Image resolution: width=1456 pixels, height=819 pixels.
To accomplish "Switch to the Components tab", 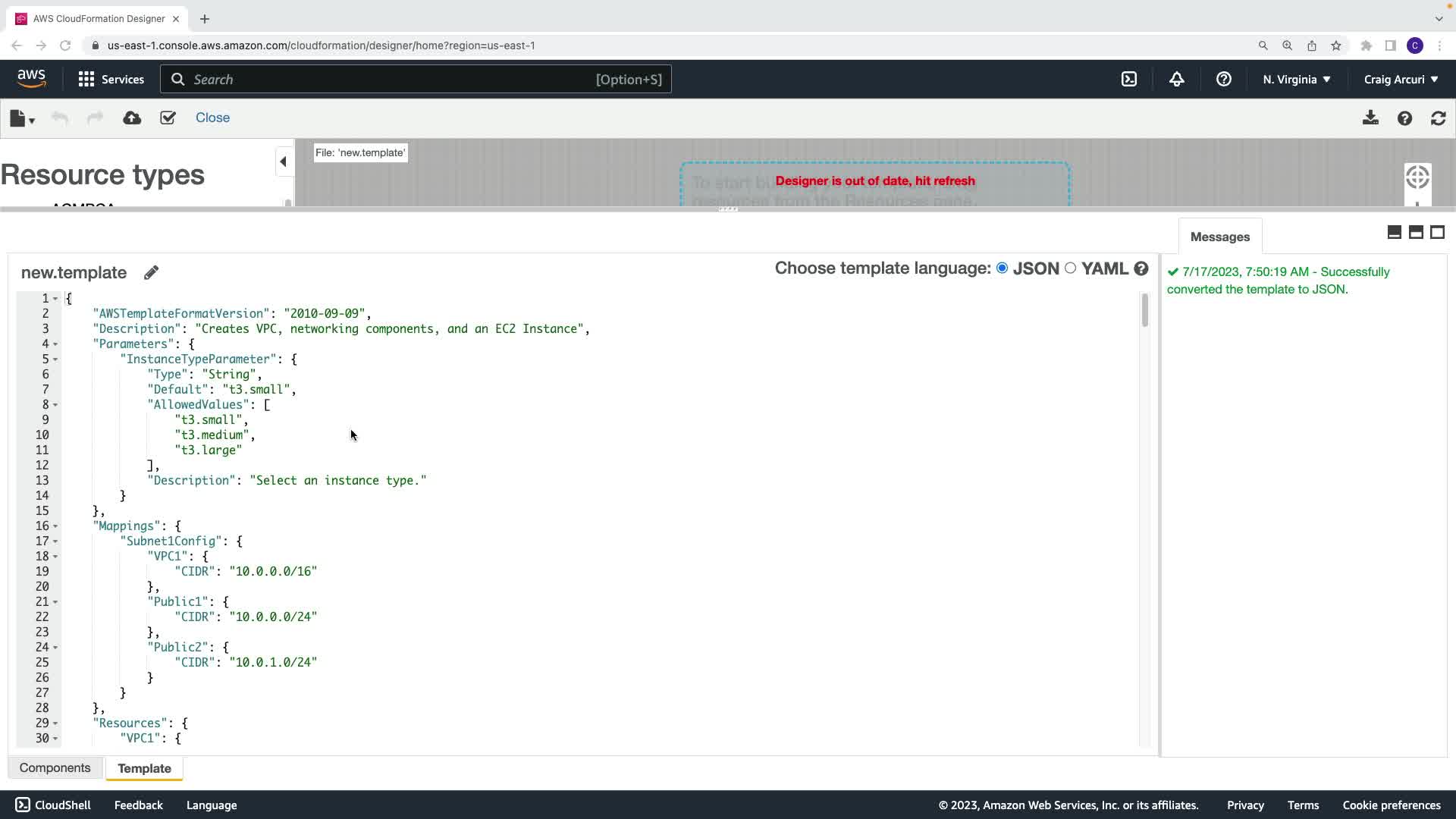I will tap(55, 768).
